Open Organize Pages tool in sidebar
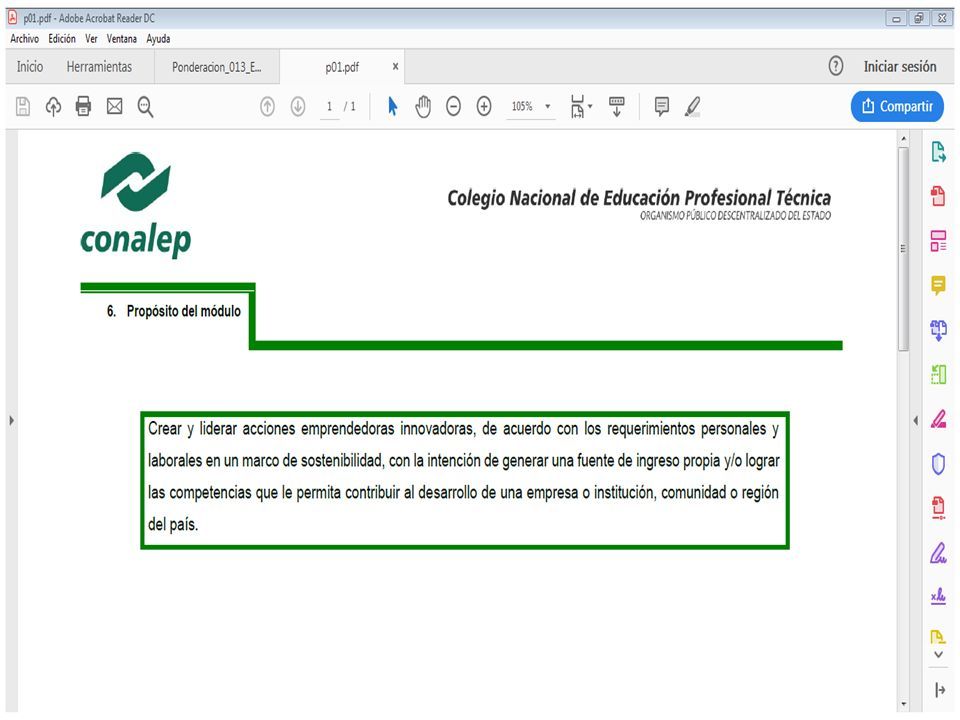 938,374
